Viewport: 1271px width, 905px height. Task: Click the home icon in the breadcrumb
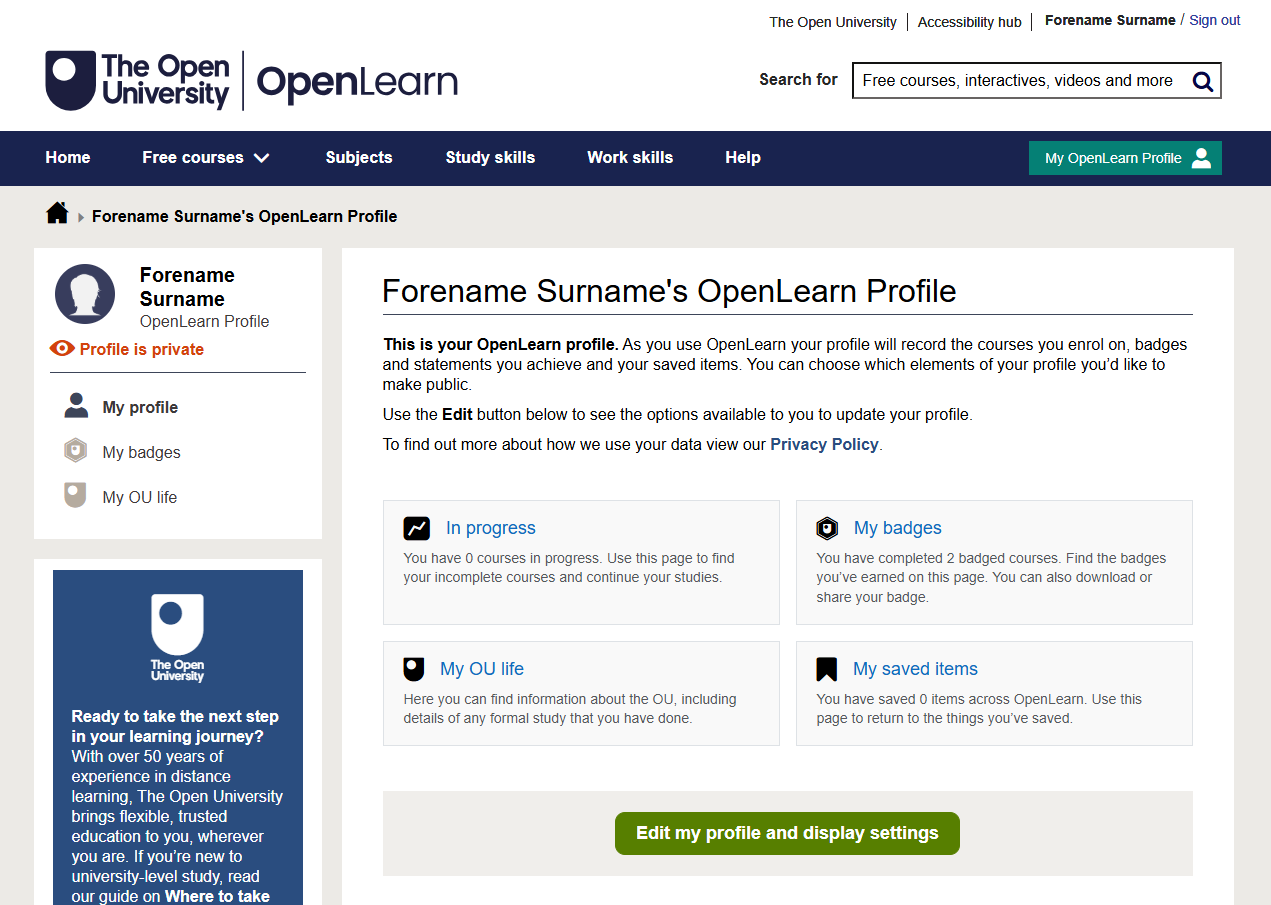click(x=57, y=212)
